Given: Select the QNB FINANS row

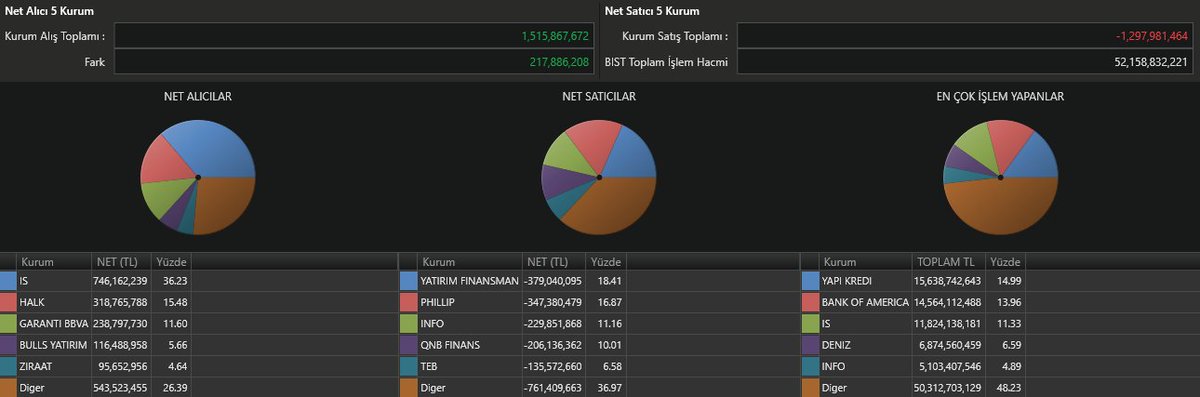Looking at the screenshot, I should [x=598, y=345].
